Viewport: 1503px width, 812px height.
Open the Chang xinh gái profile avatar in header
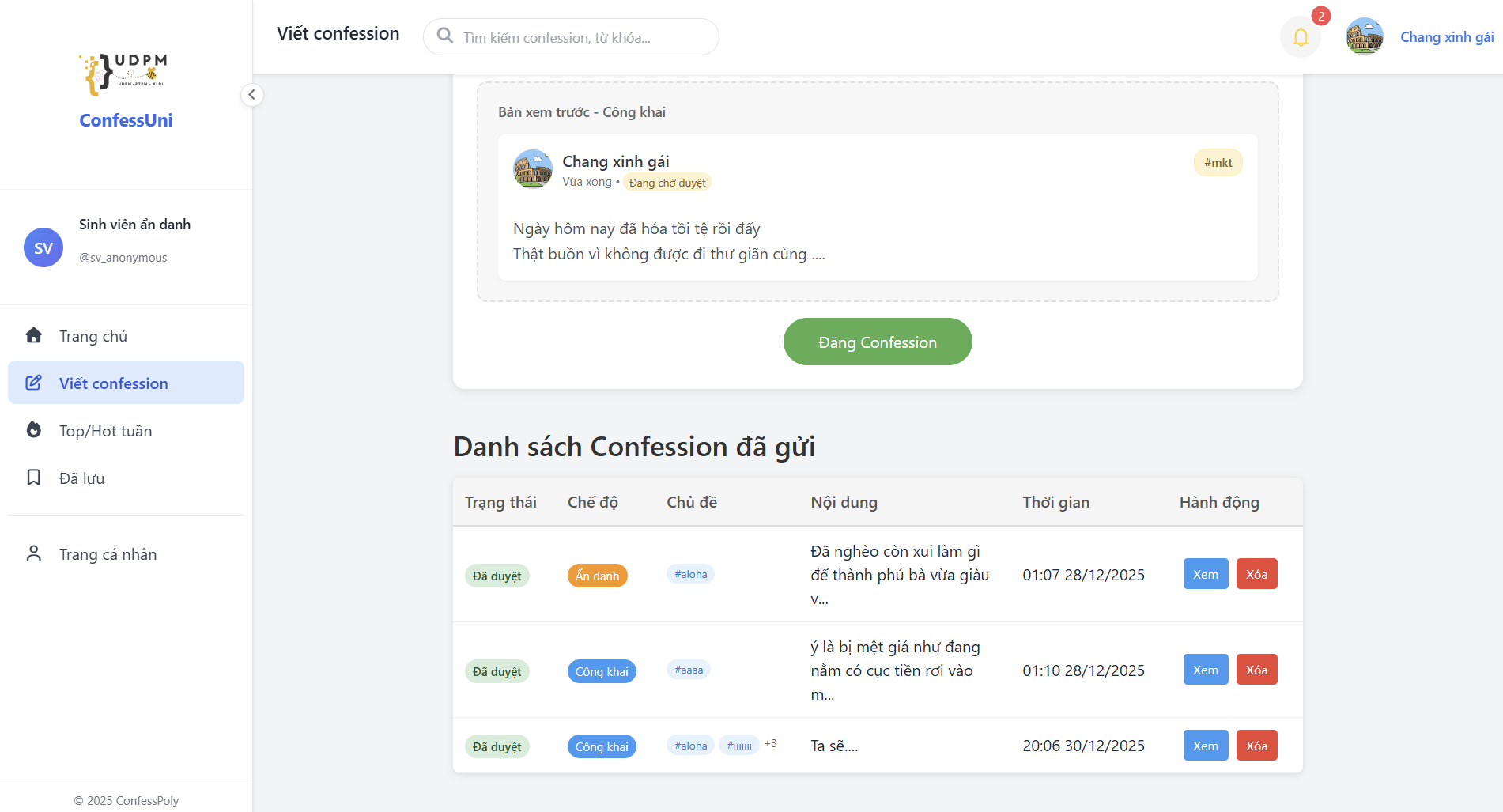(1365, 36)
